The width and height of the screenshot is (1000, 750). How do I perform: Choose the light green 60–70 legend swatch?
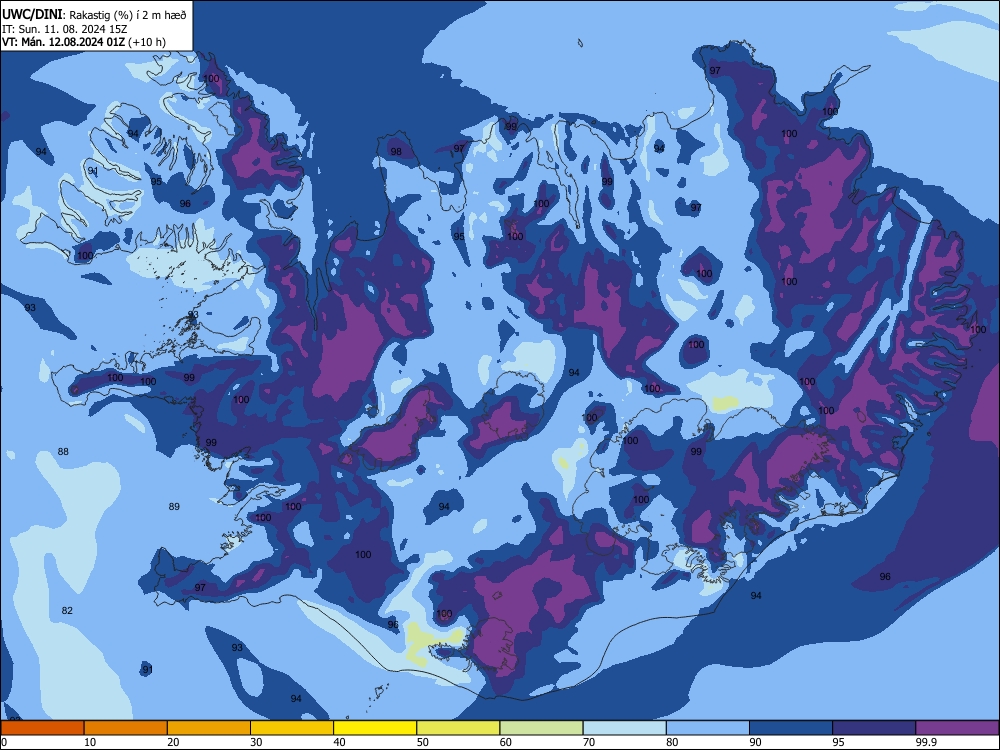(x=541, y=728)
